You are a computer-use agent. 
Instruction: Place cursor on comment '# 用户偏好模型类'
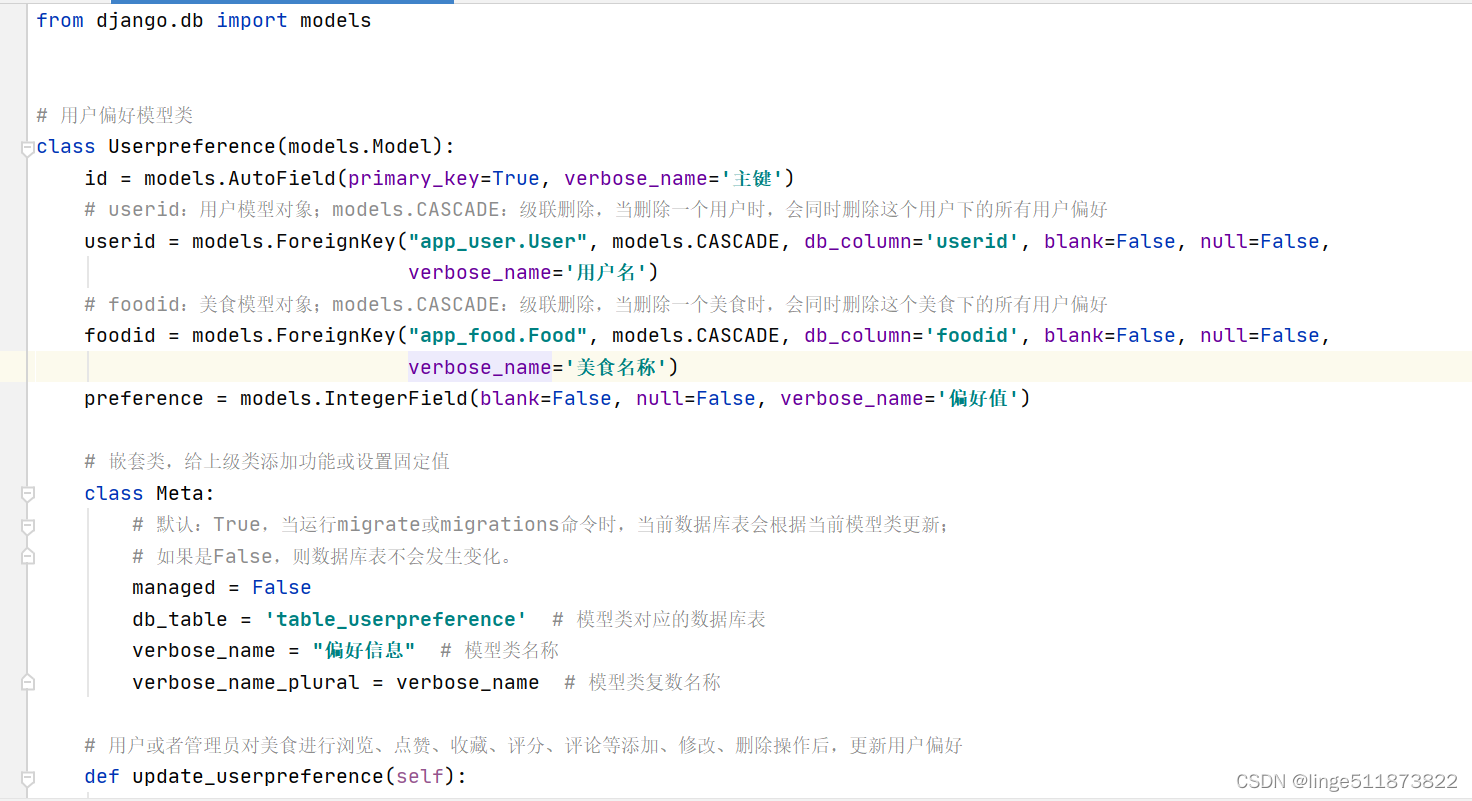pyautogui.click(x=115, y=115)
